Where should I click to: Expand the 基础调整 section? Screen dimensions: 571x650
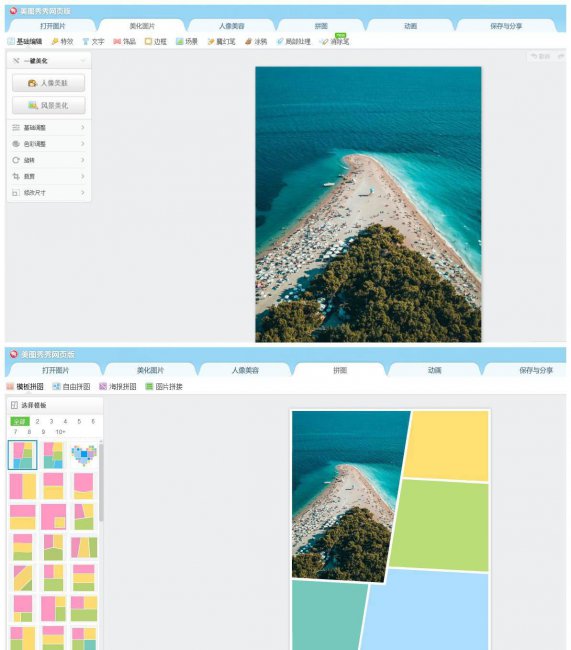49,128
